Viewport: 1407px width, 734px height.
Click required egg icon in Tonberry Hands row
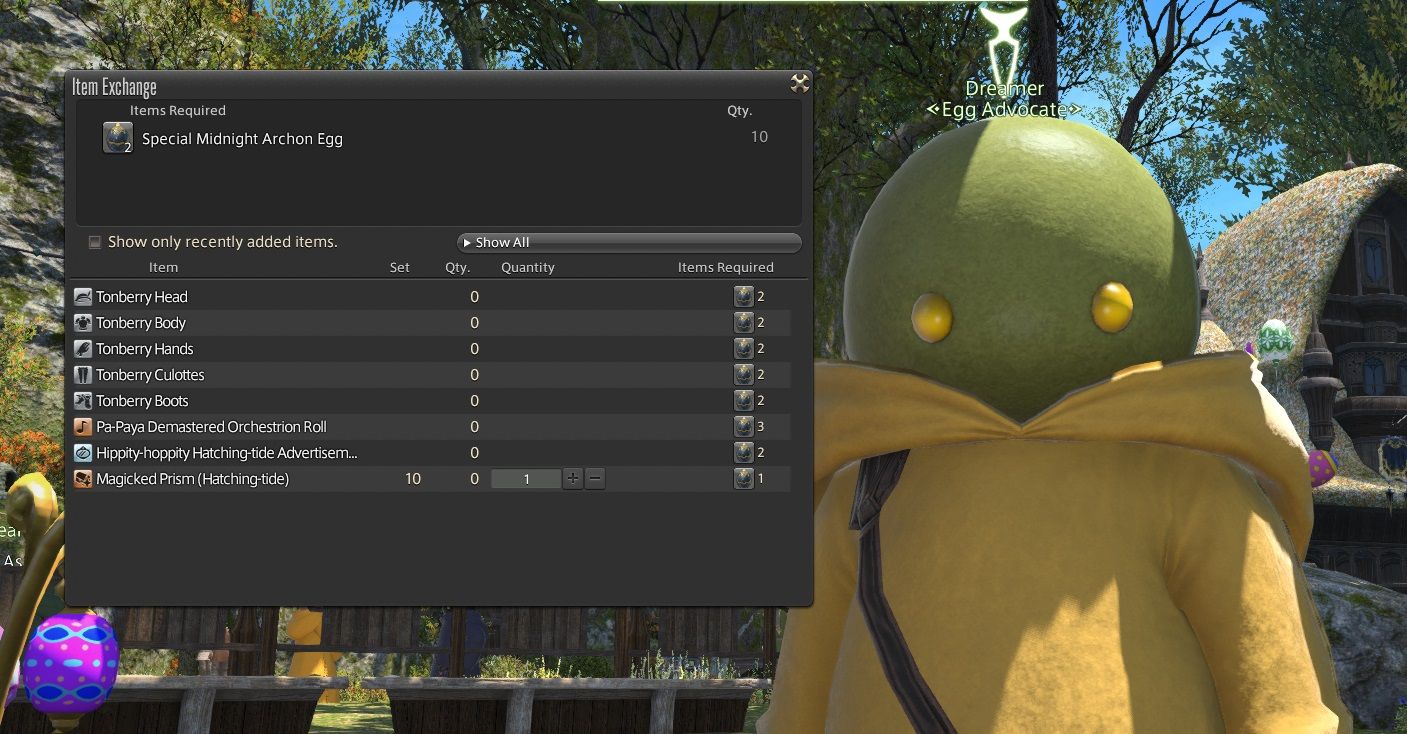743,349
